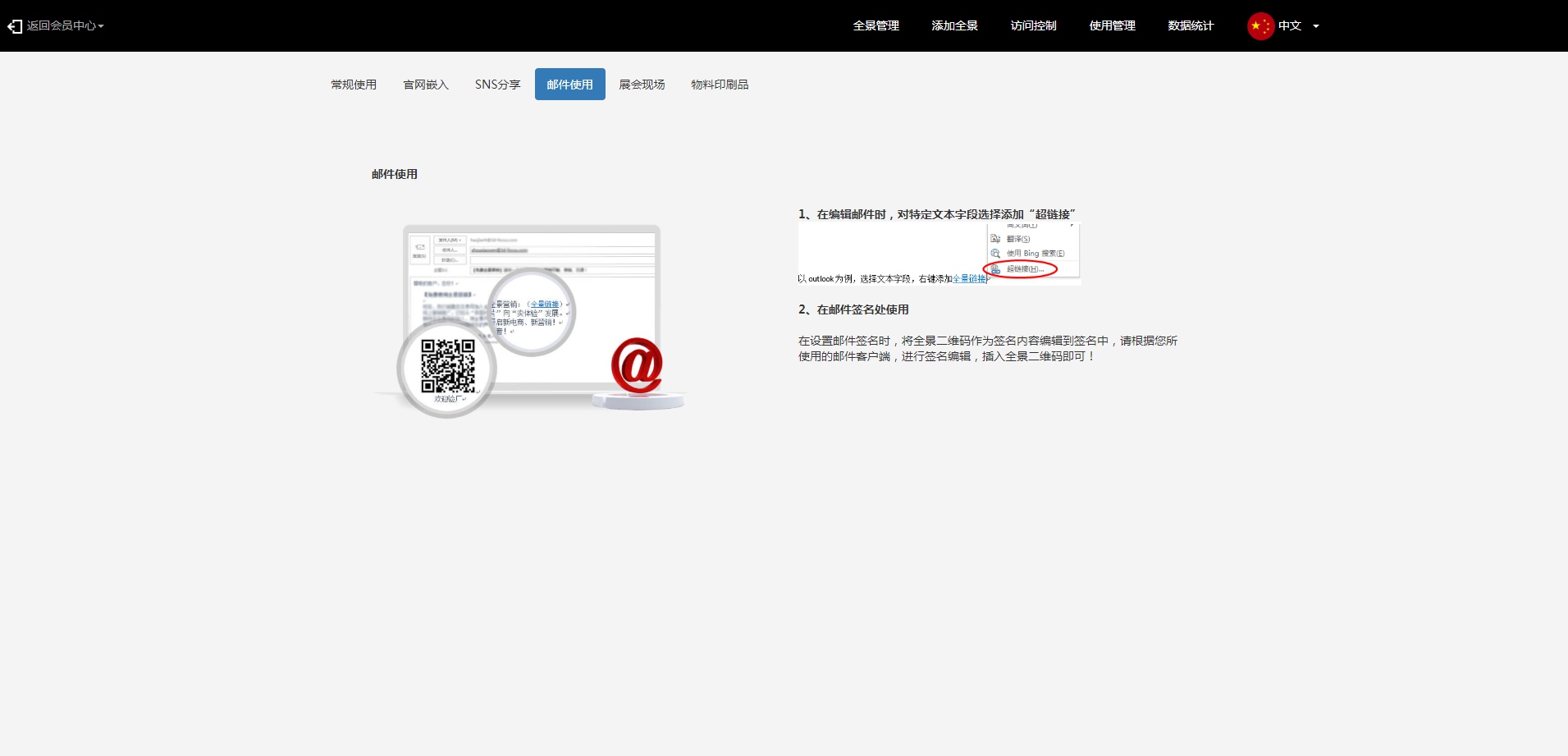Switch to the 常规使用 tab

(x=354, y=85)
